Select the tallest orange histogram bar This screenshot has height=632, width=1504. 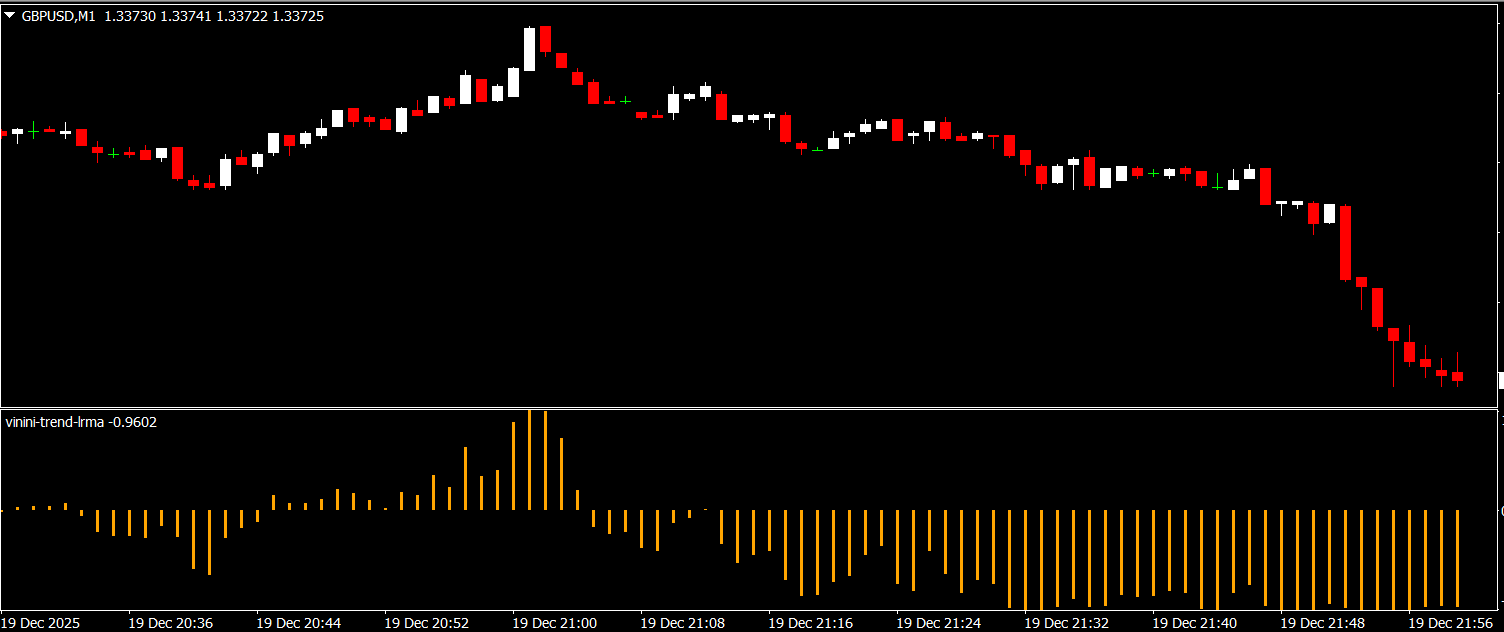pos(529,460)
